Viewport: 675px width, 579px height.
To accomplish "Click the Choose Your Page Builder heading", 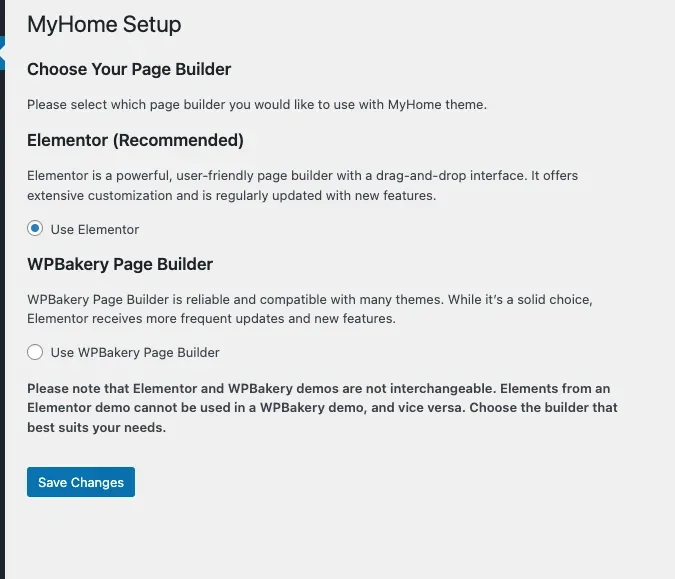I will tap(129, 69).
